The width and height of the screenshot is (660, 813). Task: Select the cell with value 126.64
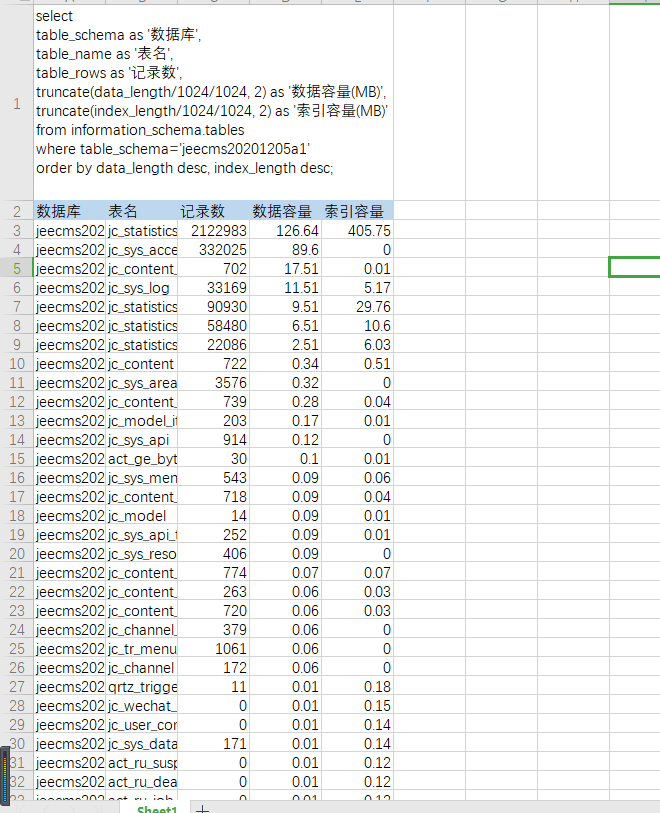(286, 230)
